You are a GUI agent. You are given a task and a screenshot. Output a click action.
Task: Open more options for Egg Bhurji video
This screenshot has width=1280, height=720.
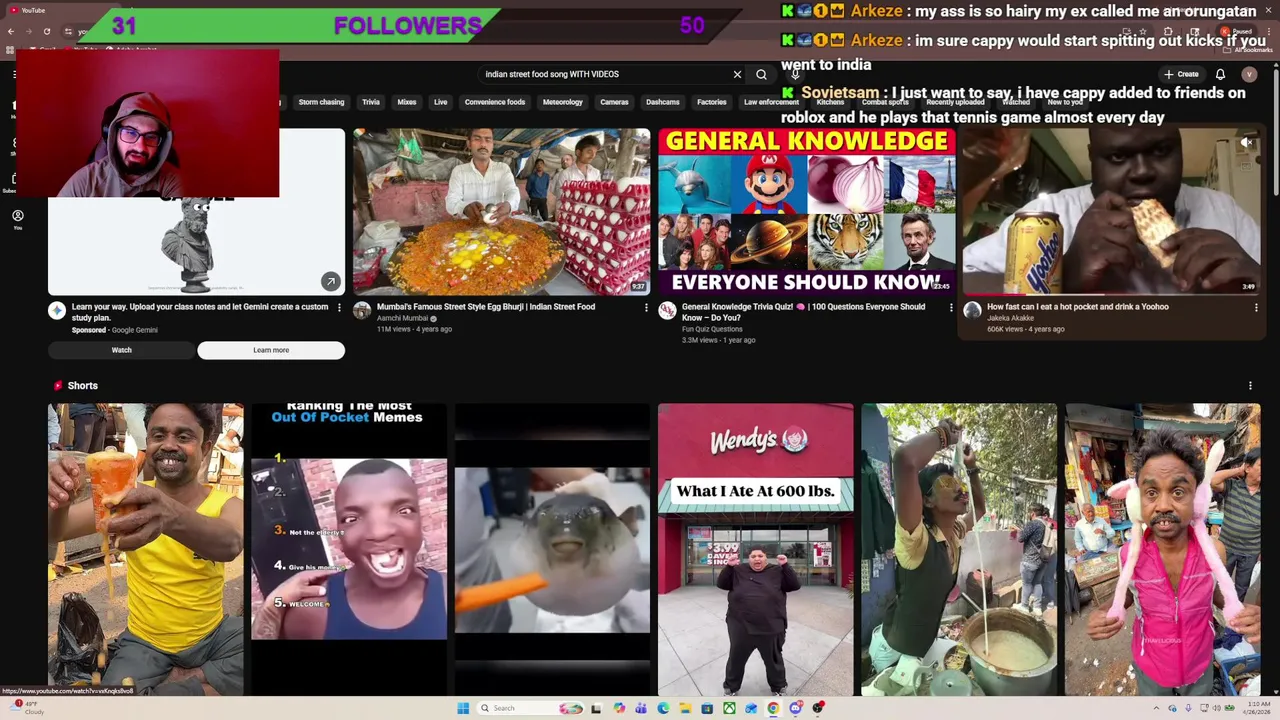tap(646, 307)
